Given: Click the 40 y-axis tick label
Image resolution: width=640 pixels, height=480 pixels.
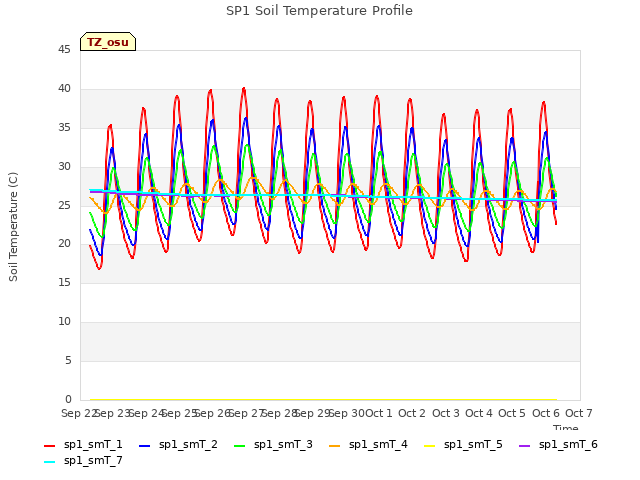Looking at the screenshot, I should point(64,89).
